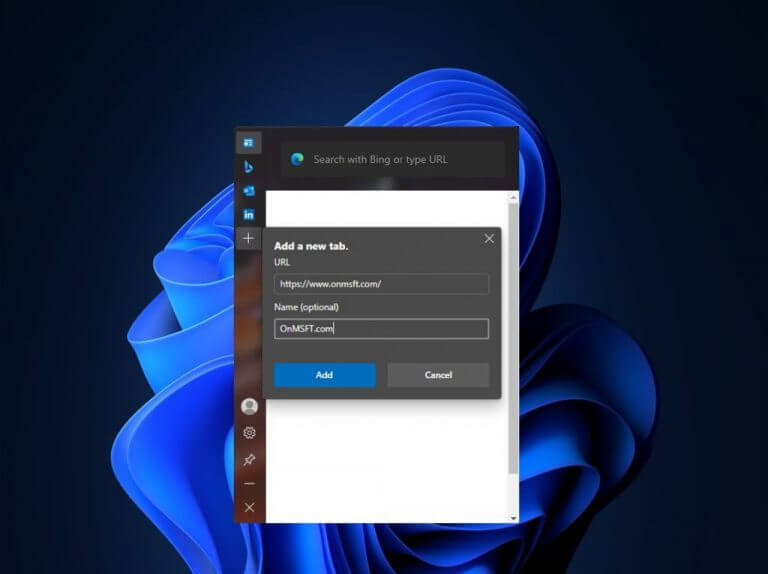
Task: Dismiss the Add a new tab dialog
Action: [x=489, y=239]
